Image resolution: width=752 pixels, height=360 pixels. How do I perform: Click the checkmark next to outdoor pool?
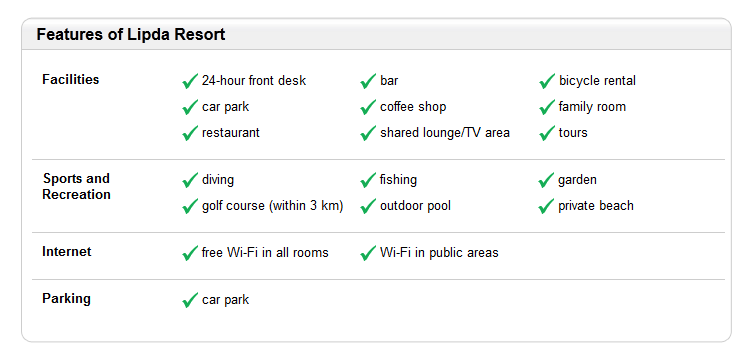(x=368, y=206)
